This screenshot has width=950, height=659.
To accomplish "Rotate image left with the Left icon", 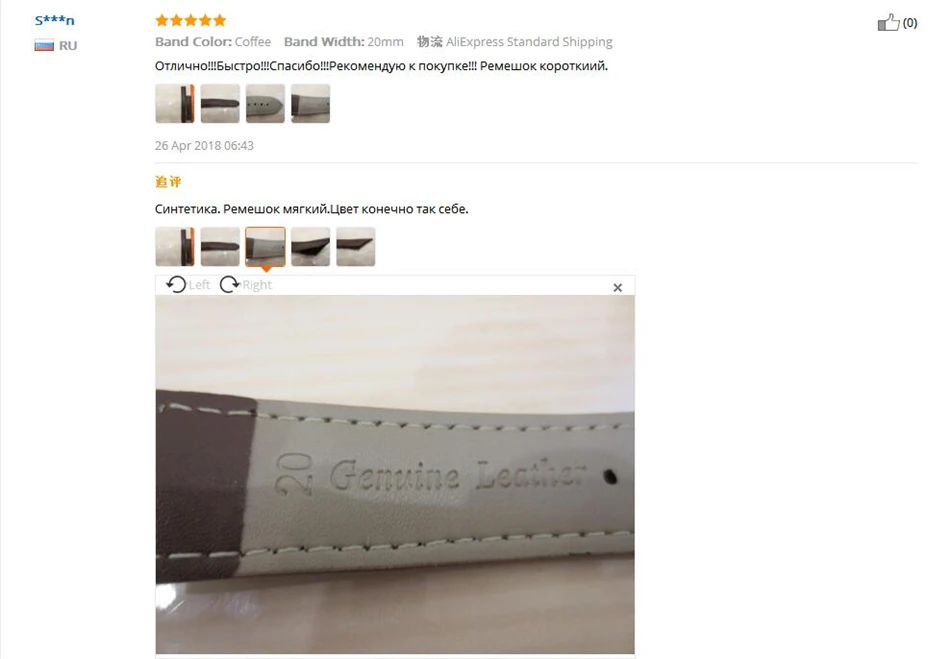I will 176,284.
